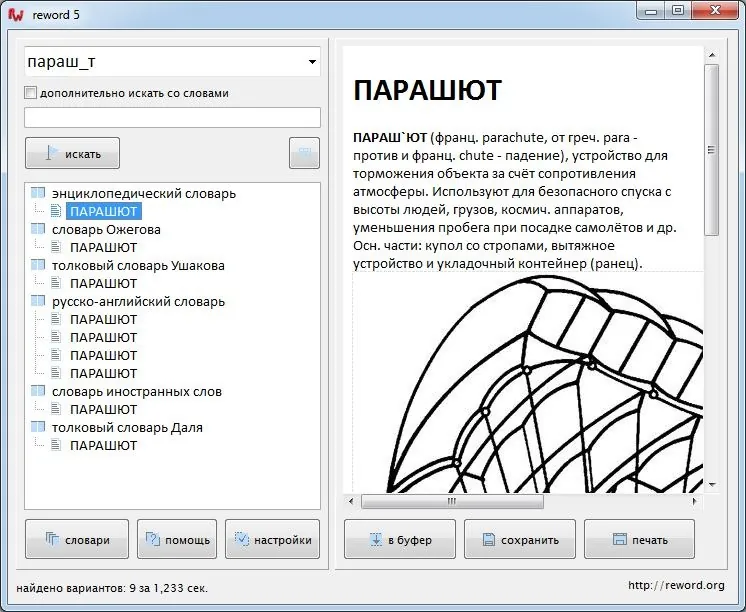Copy article with в буфер button
The height and width of the screenshot is (612, 746).
(400, 539)
